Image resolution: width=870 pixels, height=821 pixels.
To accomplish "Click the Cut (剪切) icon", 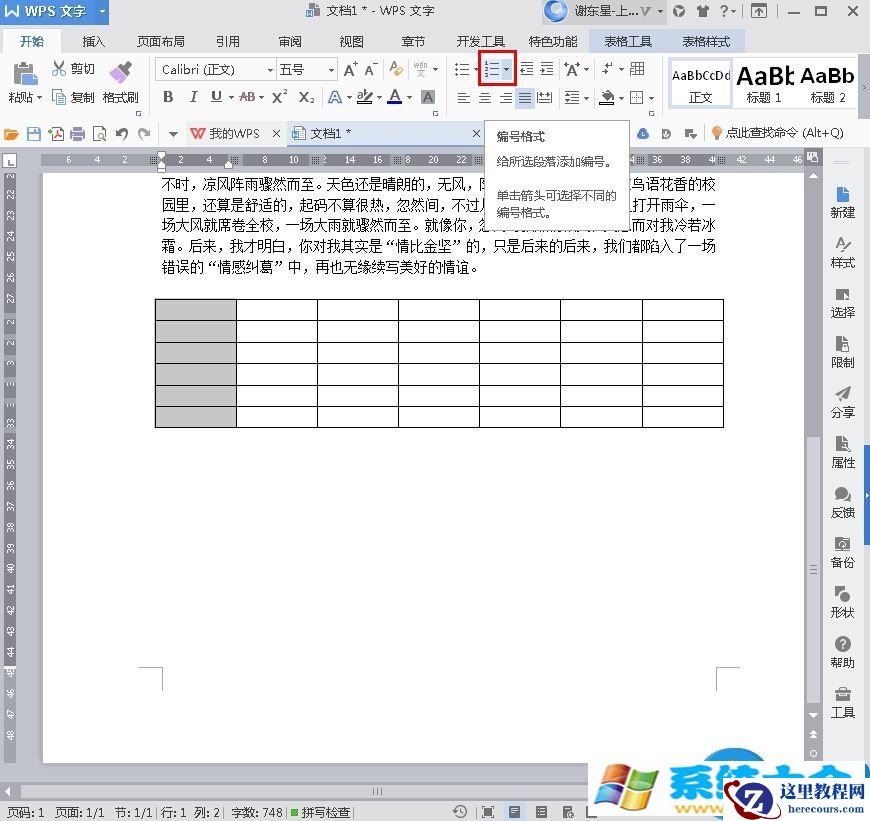I will (x=60, y=68).
